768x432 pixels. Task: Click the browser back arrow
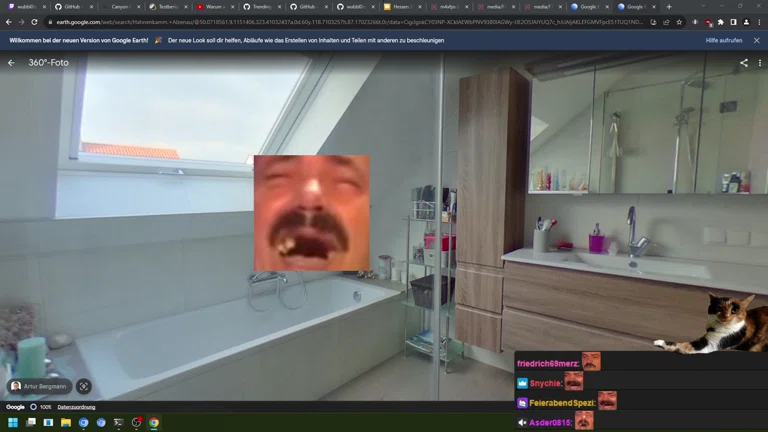[9, 22]
